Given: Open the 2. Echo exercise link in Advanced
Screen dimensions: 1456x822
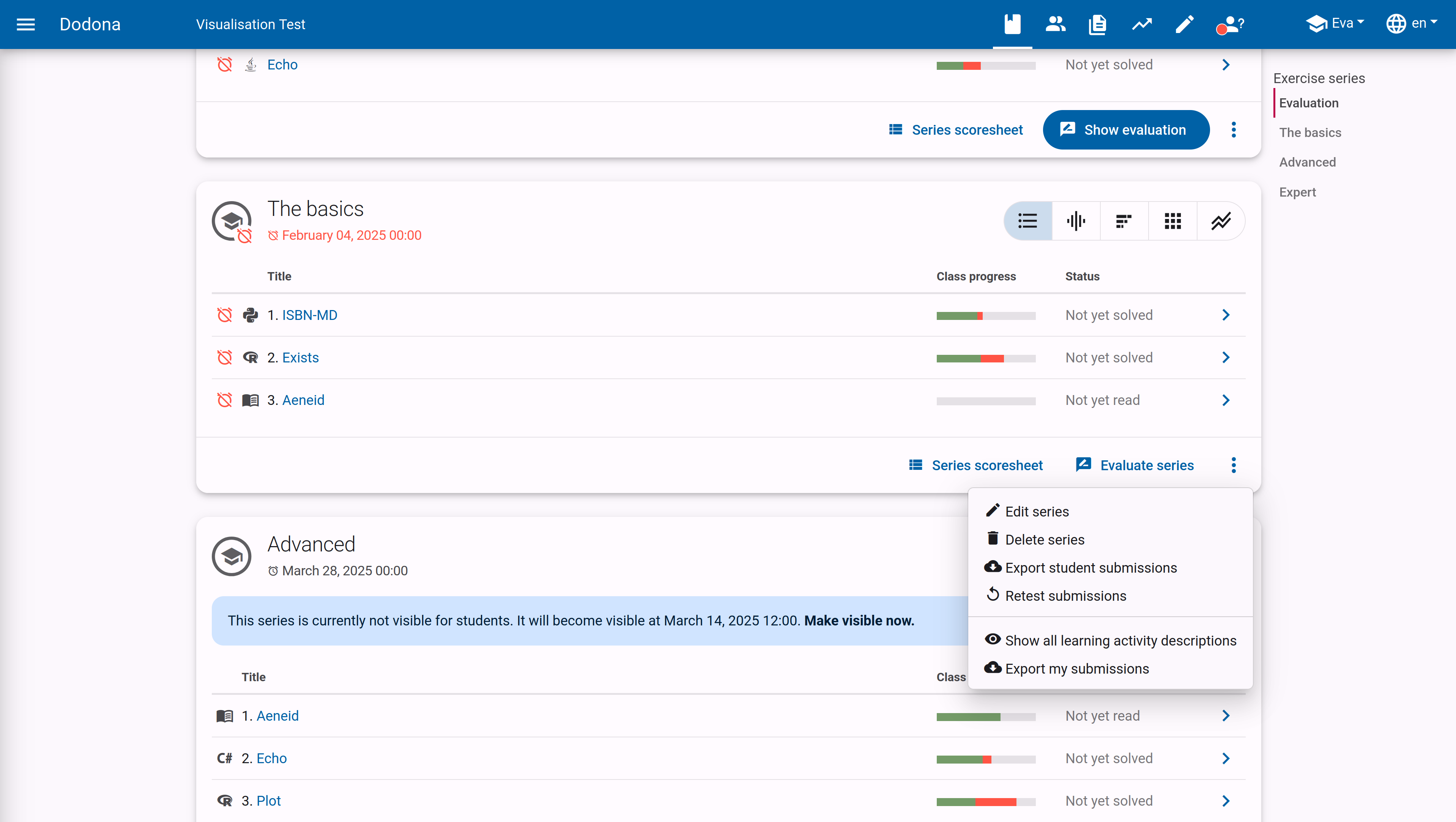Looking at the screenshot, I should click(271, 758).
